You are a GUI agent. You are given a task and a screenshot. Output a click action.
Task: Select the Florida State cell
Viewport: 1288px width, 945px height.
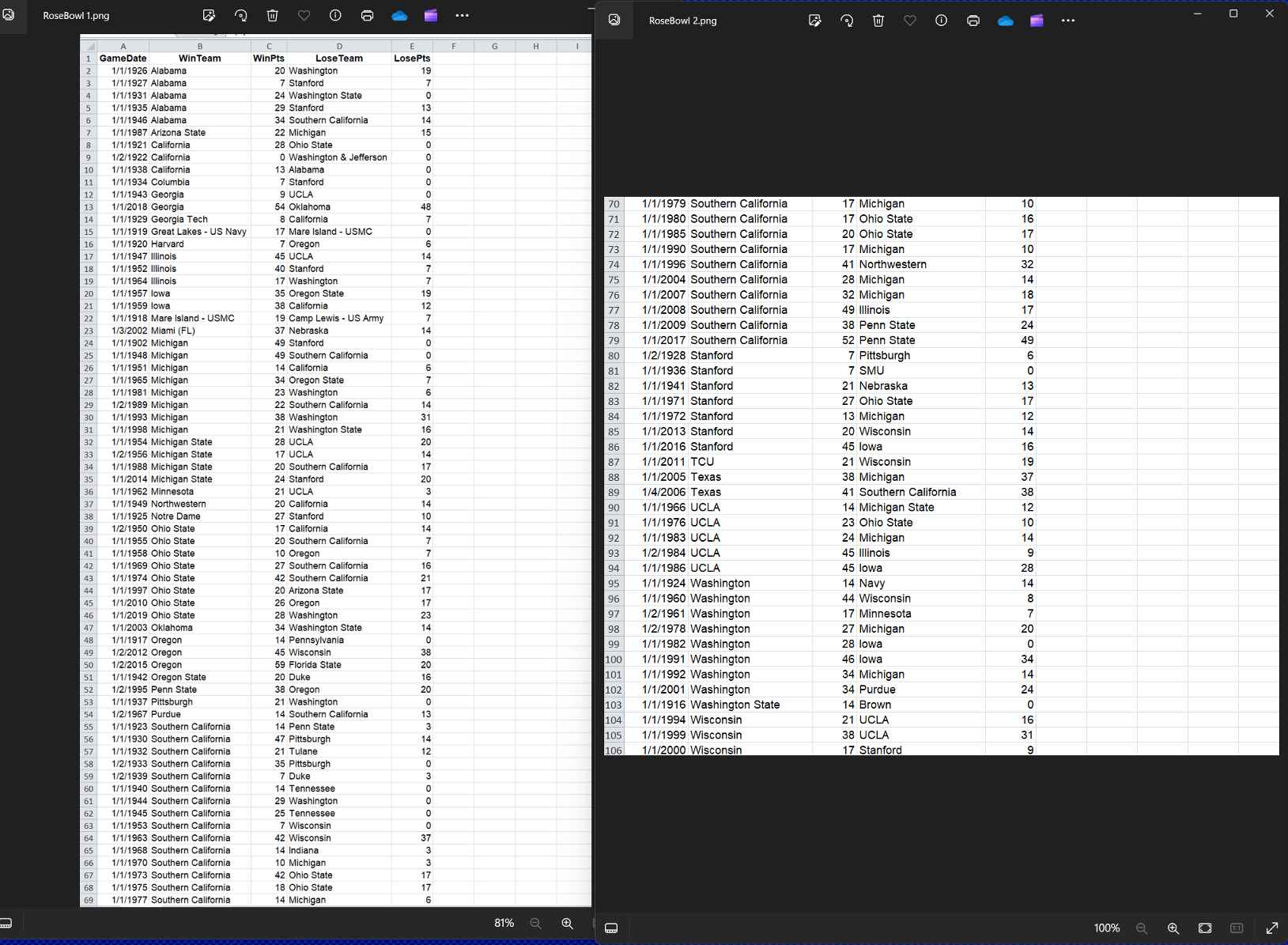(339, 665)
